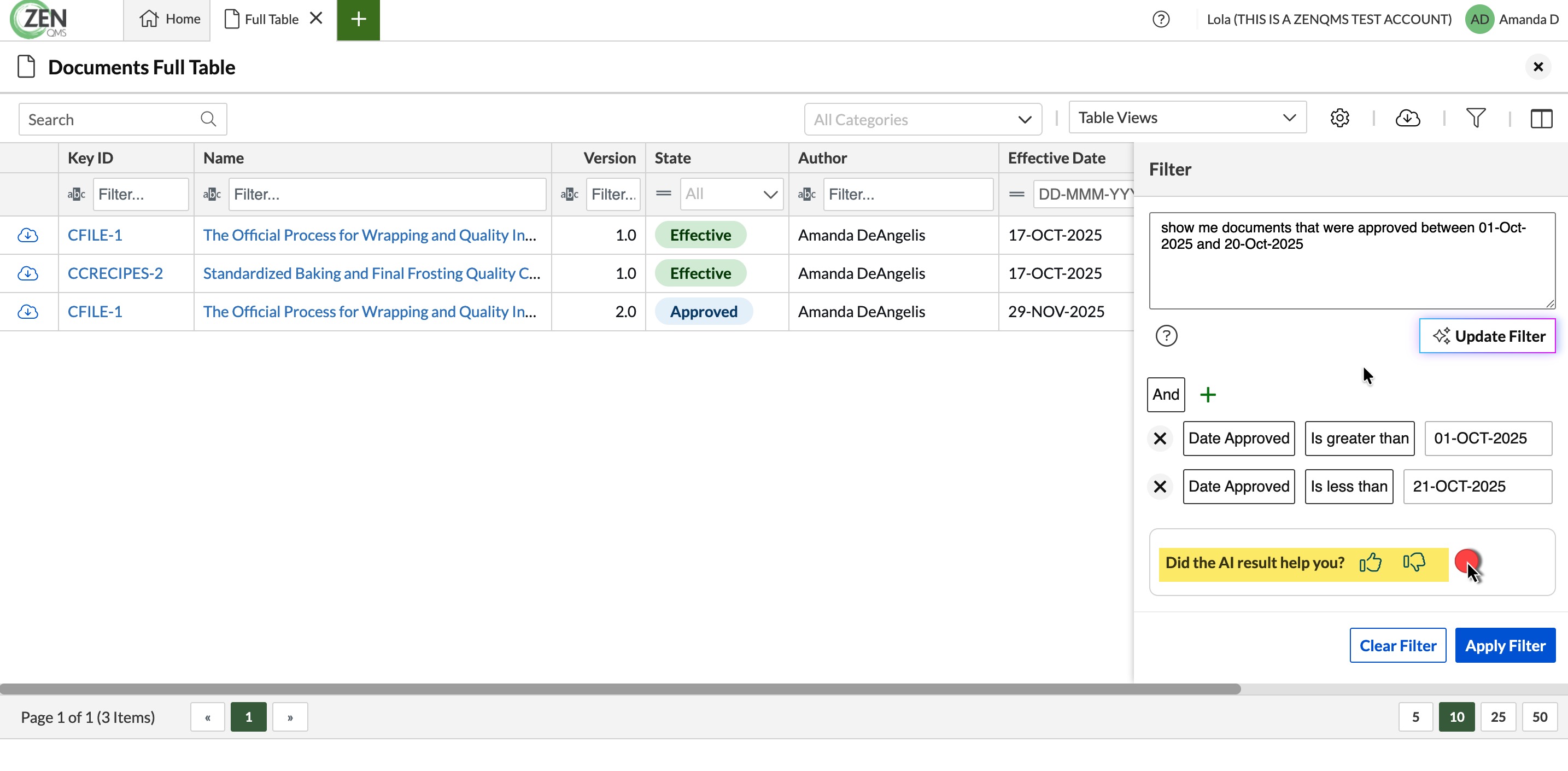Screen dimensions: 1568x771
Task: Open the column chooser icon
Action: tap(1541, 118)
